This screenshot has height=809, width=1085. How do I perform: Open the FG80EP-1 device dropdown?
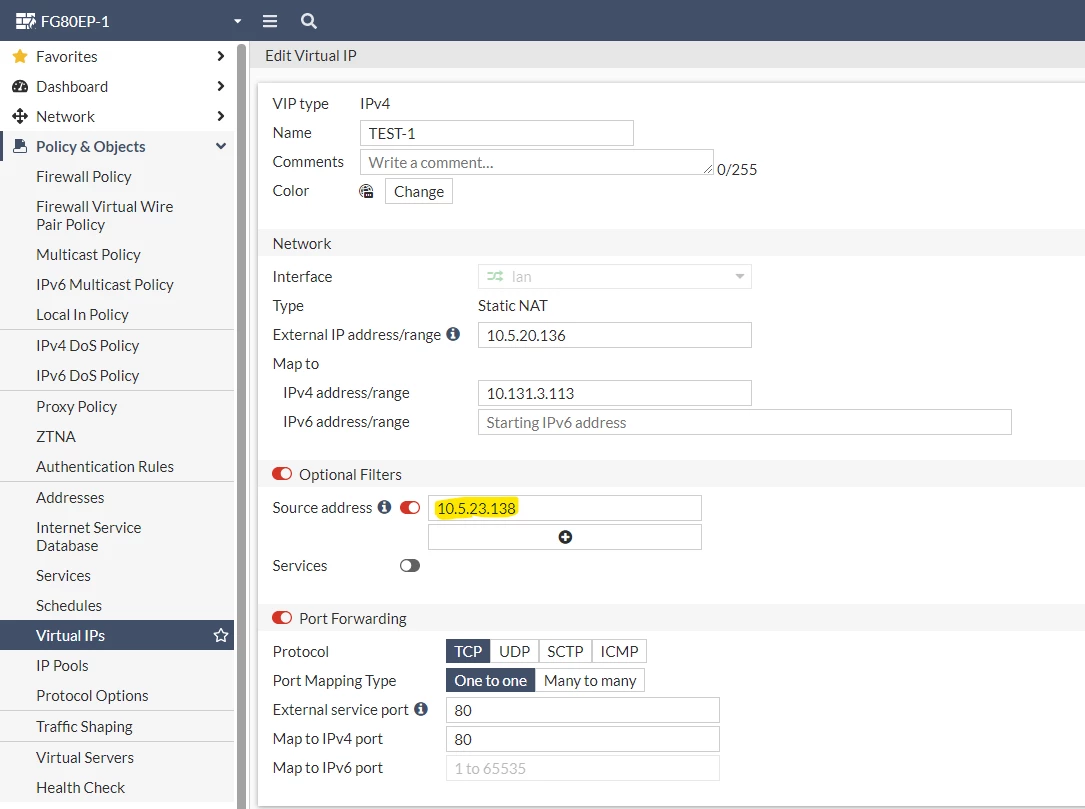pyautogui.click(x=237, y=21)
